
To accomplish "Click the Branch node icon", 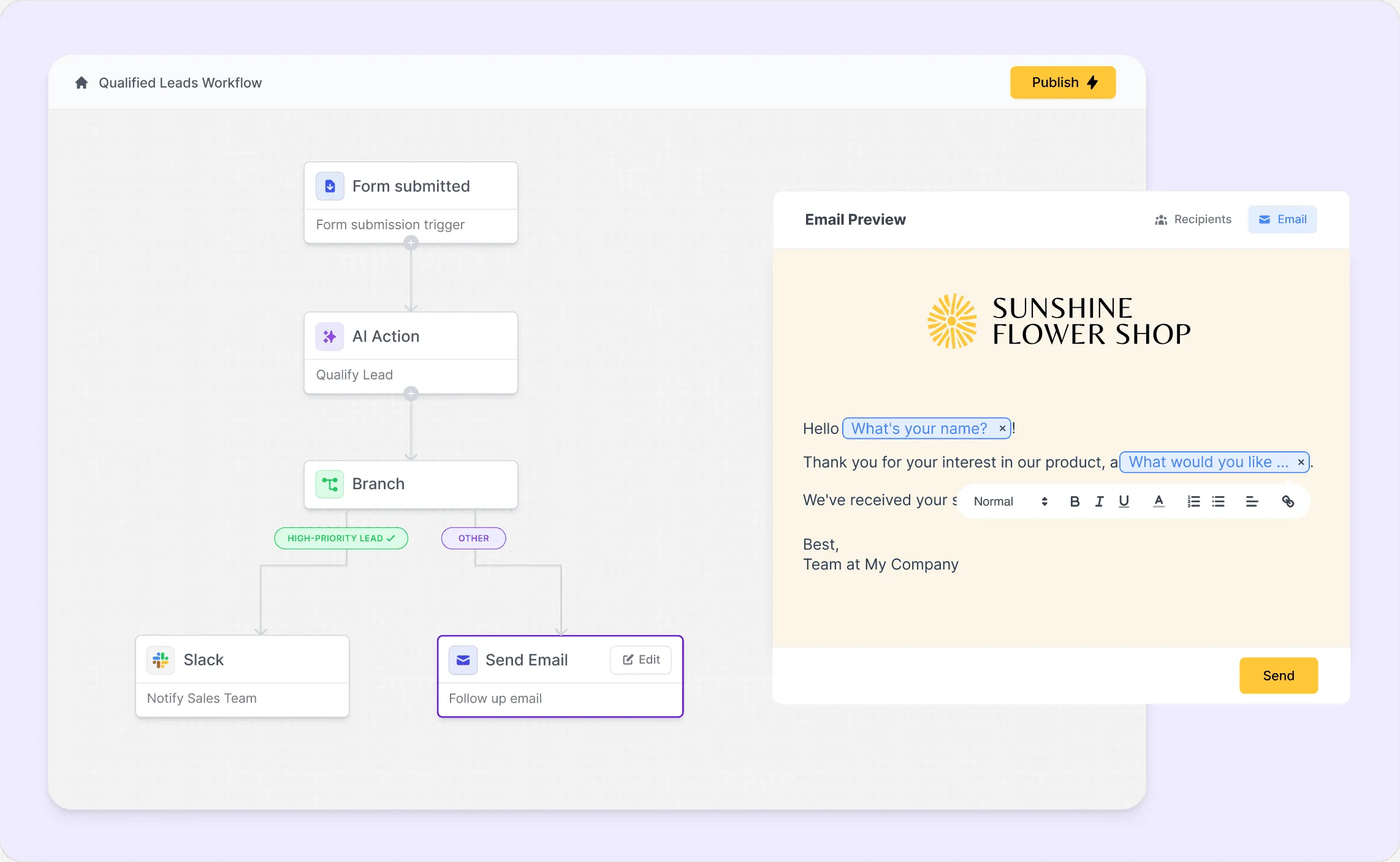I will click(x=330, y=484).
